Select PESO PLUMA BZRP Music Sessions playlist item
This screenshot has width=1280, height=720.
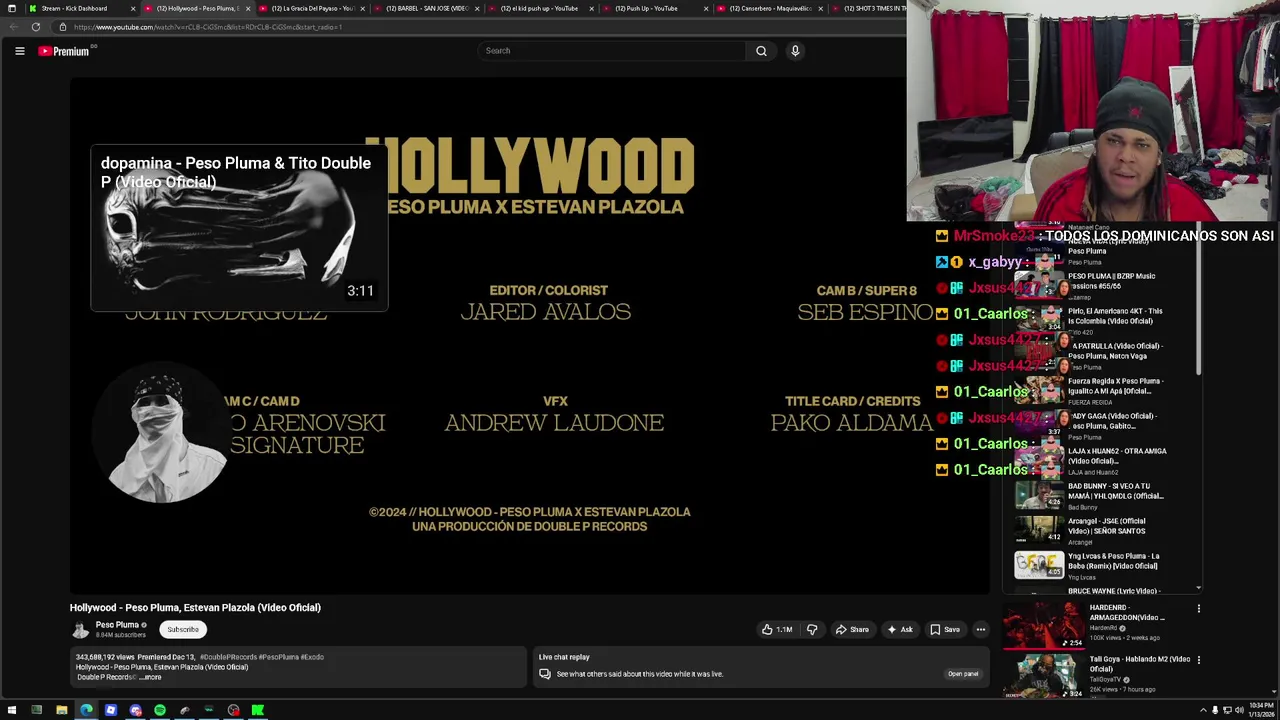pyautogui.click(x=1090, y=284)
